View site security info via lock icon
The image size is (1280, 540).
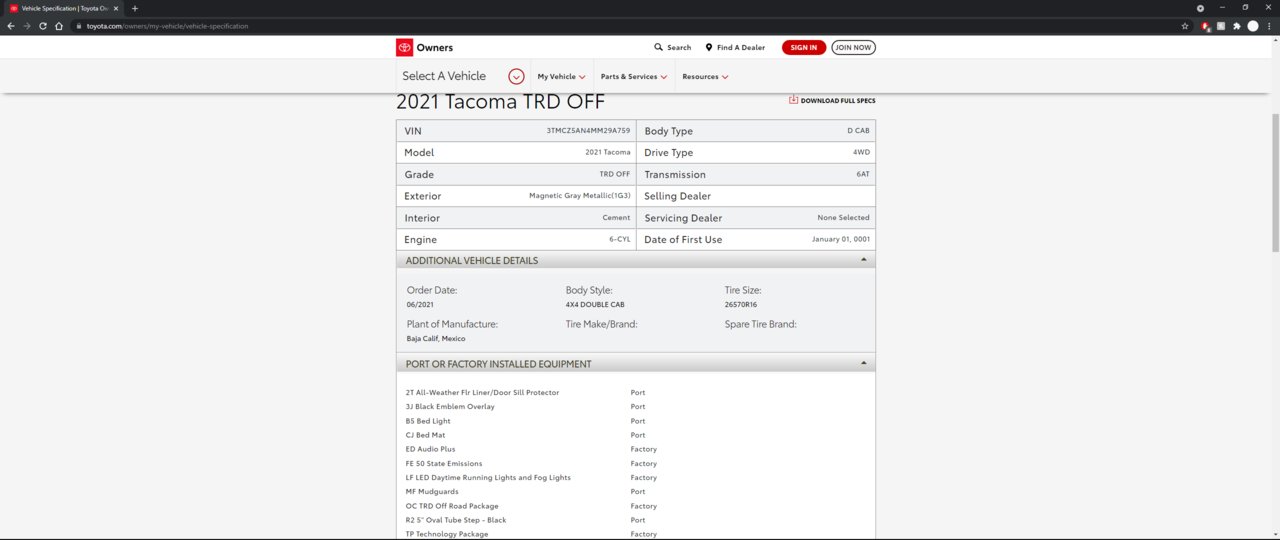(78, 26)
